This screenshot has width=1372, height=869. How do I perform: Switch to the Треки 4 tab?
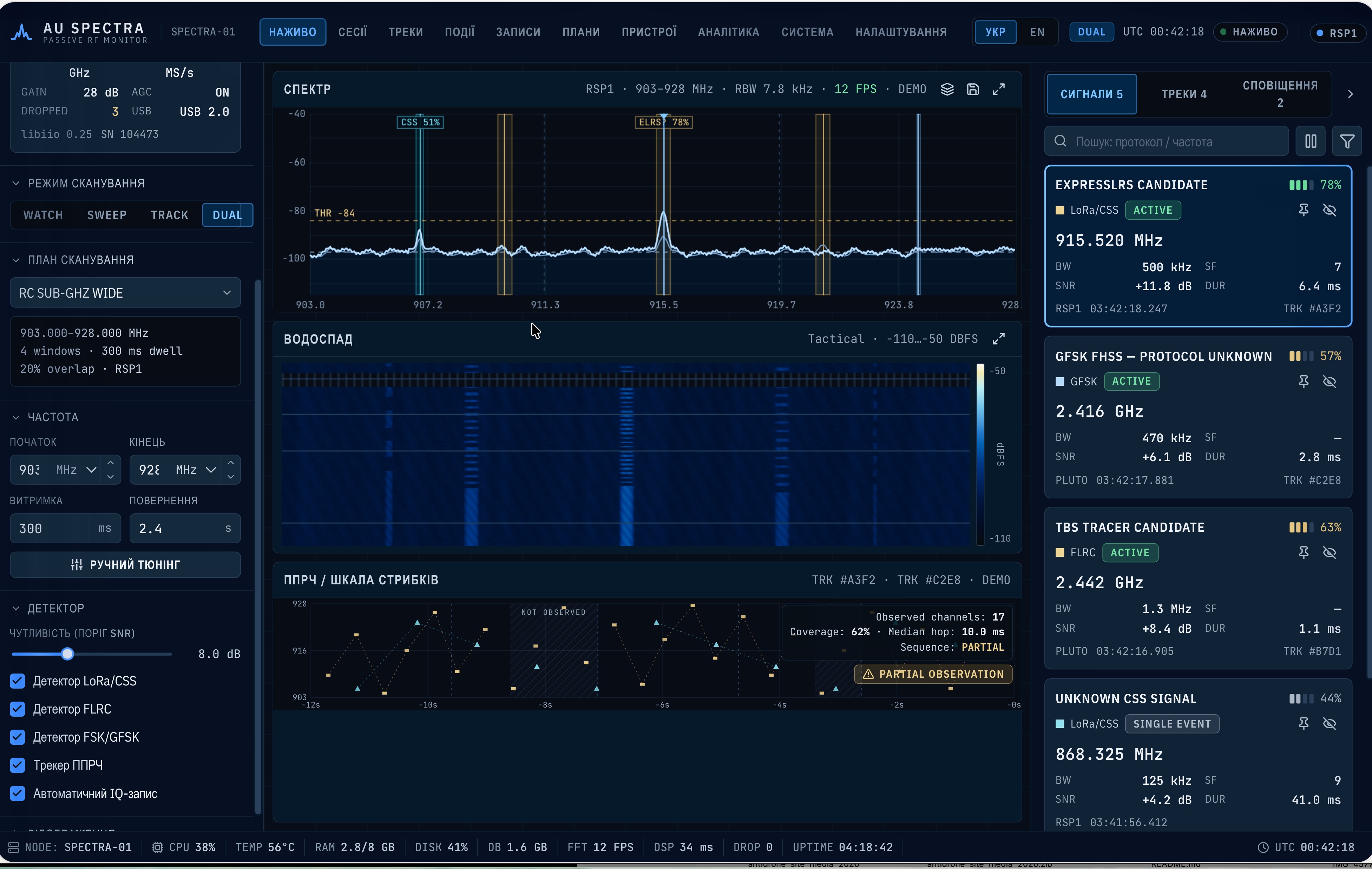pyautogui.click(x=1184, y=94)
